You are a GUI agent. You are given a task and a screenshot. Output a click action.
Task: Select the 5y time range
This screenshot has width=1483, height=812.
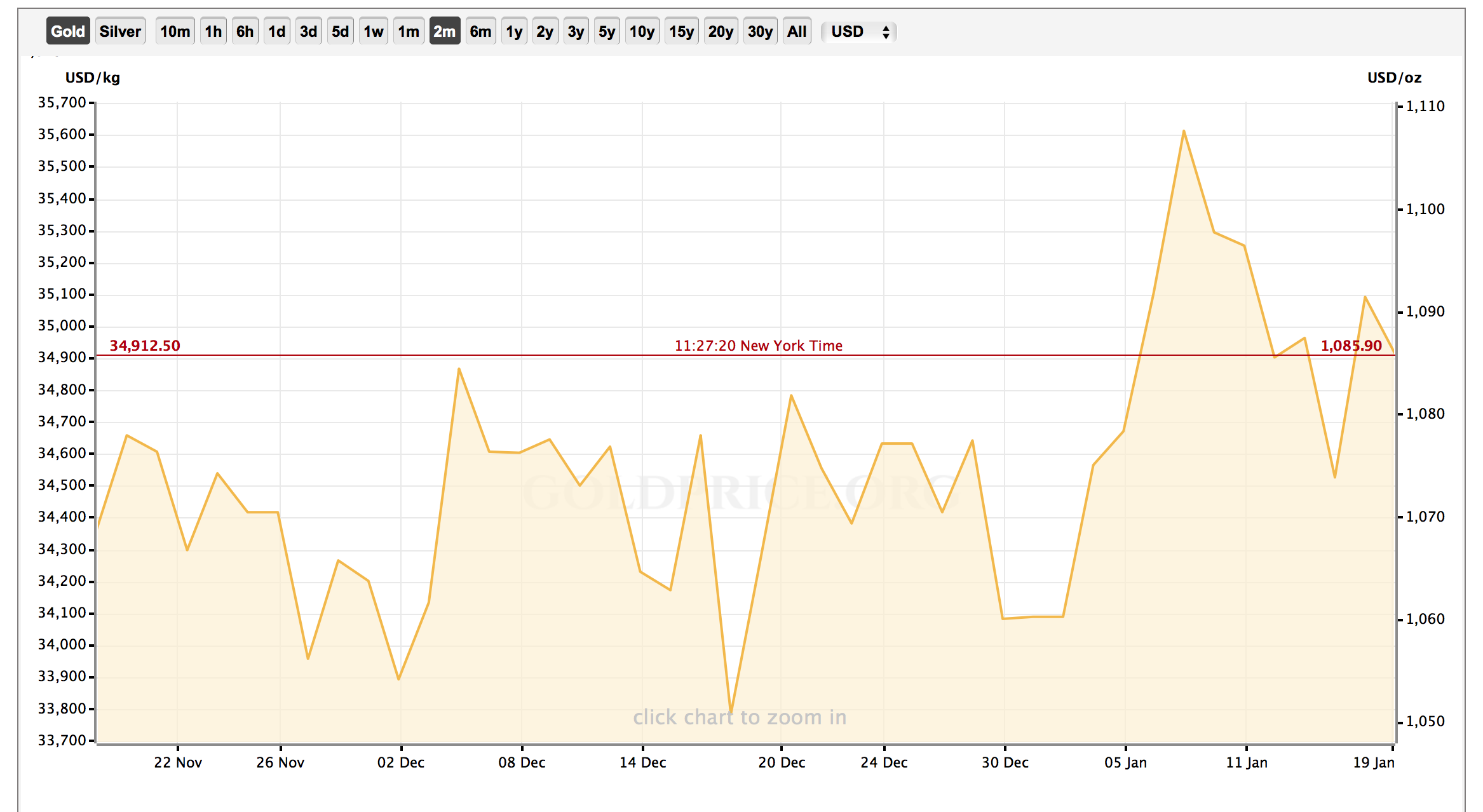pos(607,31)
